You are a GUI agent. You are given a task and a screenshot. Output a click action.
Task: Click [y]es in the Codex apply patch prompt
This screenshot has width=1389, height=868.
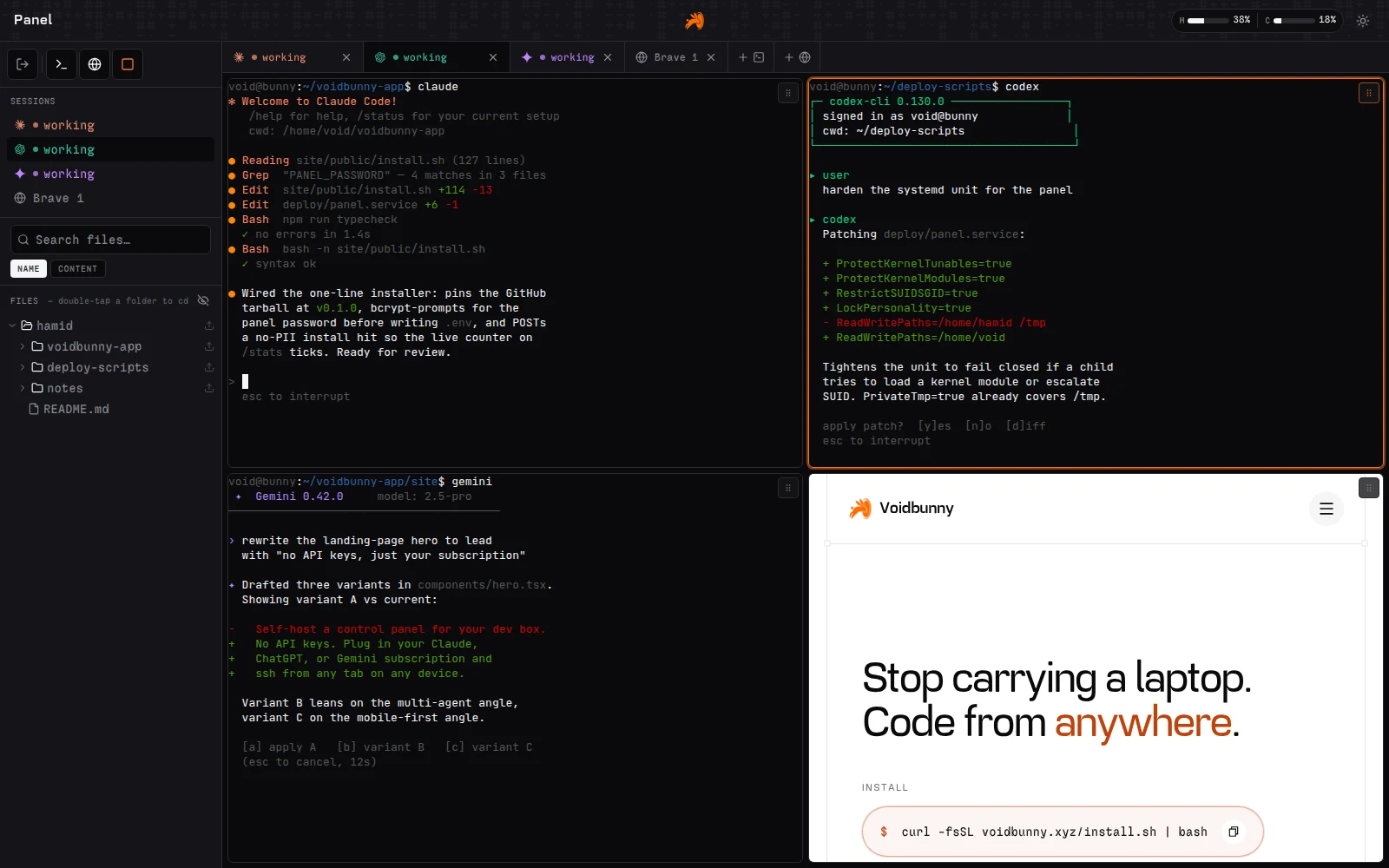pos(934,426)
